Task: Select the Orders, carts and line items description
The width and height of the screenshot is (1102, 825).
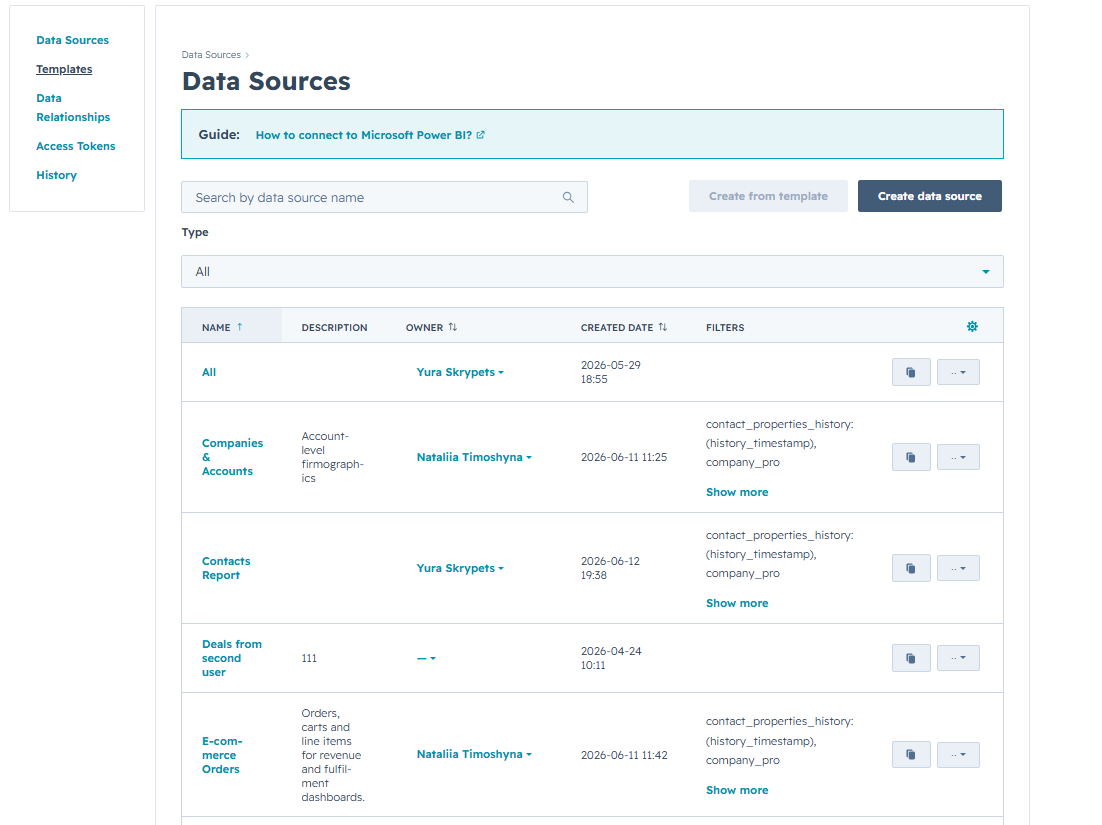Action: [333, 755]
